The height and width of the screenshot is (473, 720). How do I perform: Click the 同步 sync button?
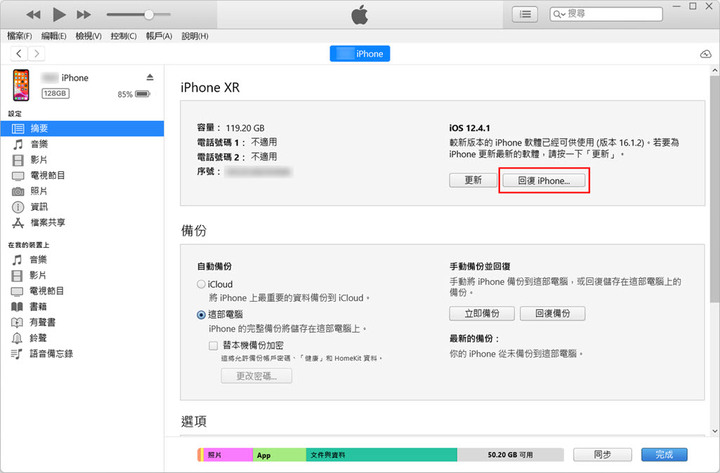602,455
